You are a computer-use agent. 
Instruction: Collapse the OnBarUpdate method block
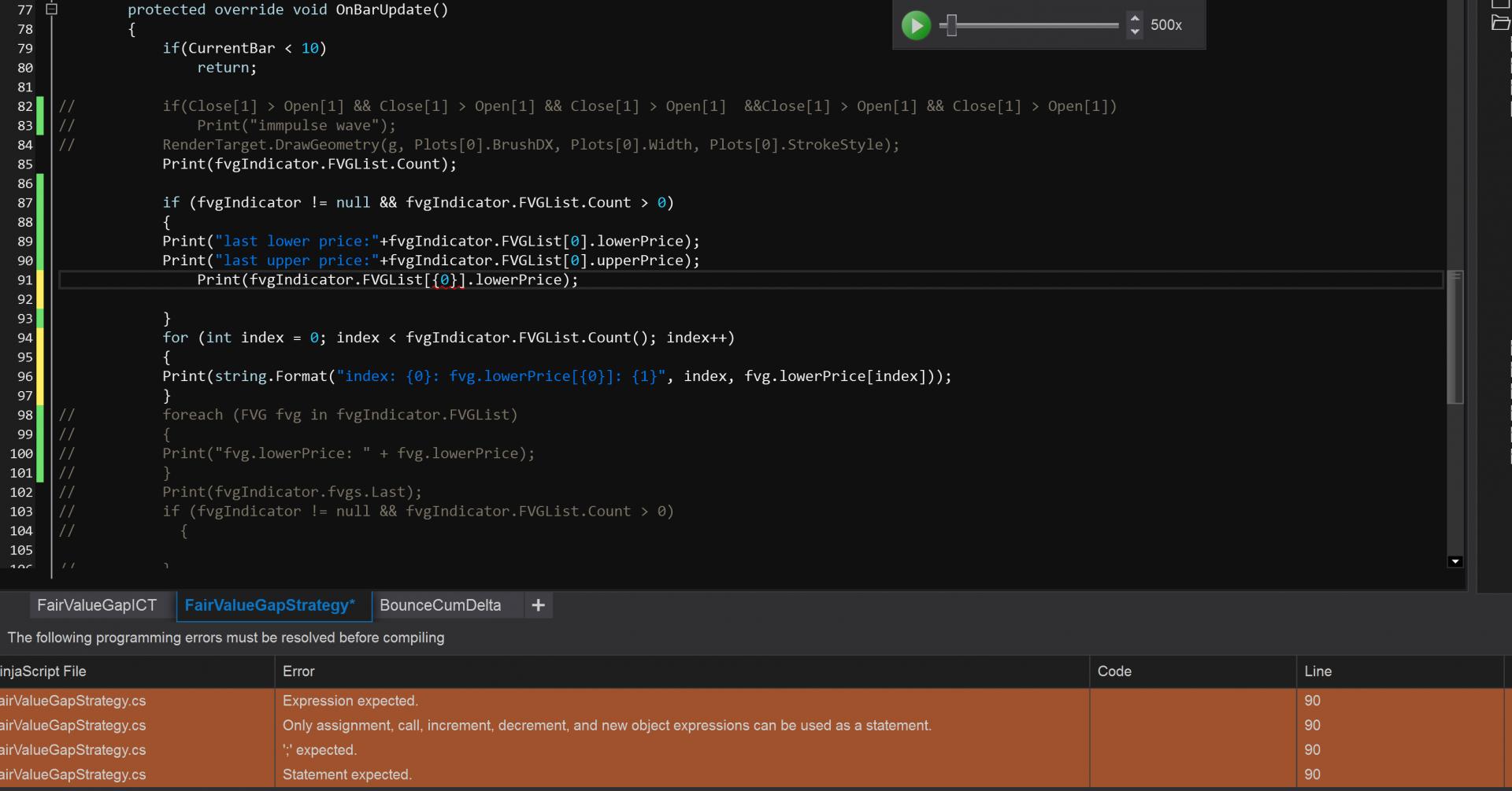tap(52, 9)
